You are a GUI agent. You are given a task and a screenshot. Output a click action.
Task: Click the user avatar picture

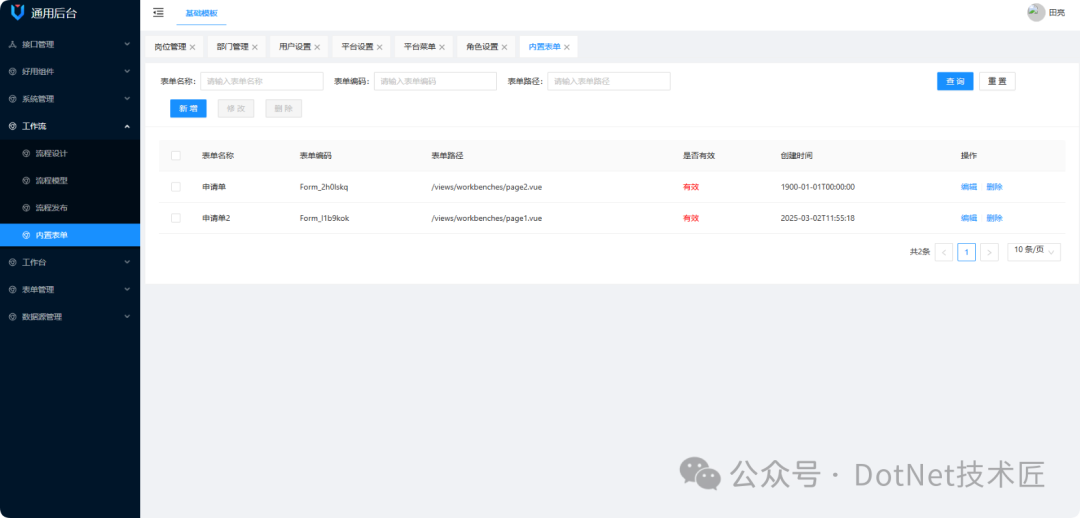point(1036,12)
